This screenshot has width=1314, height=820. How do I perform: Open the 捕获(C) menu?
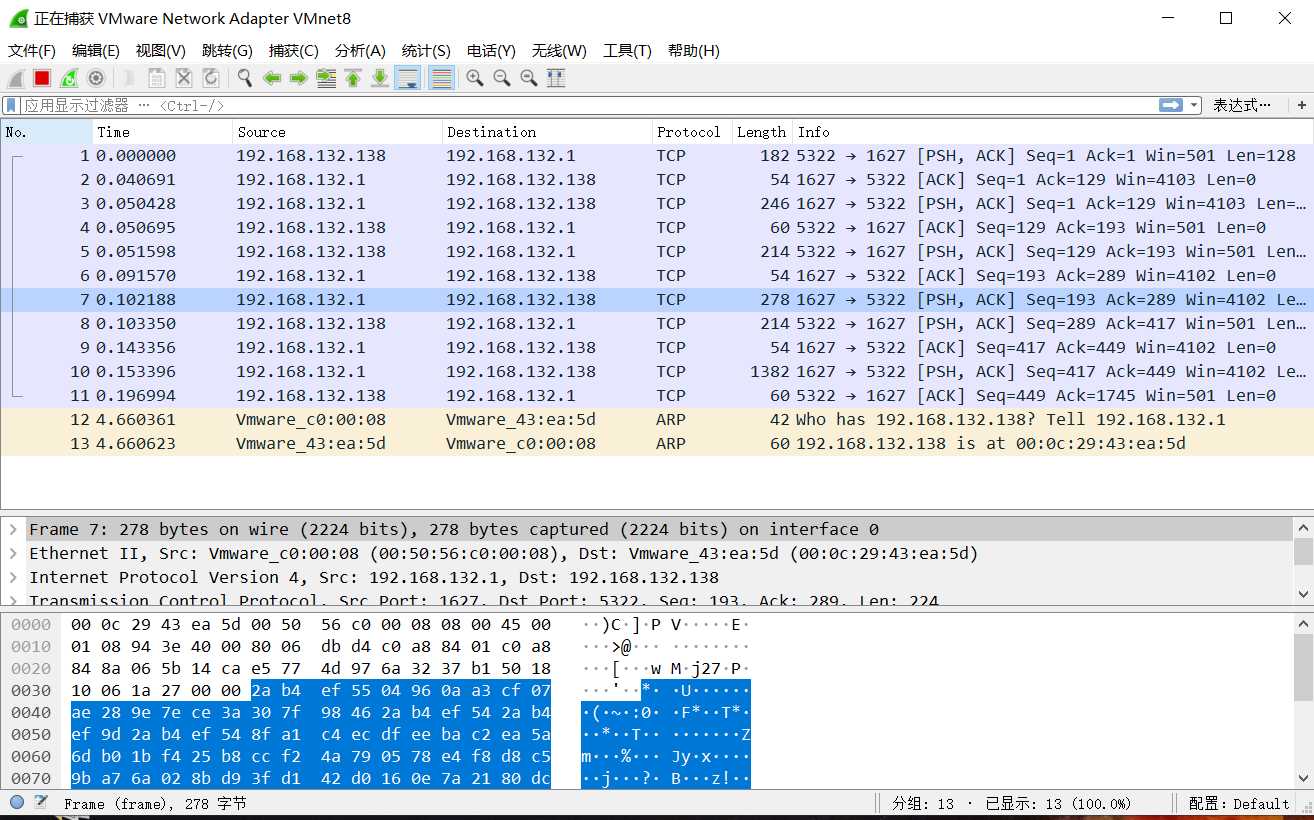point(294,51)
